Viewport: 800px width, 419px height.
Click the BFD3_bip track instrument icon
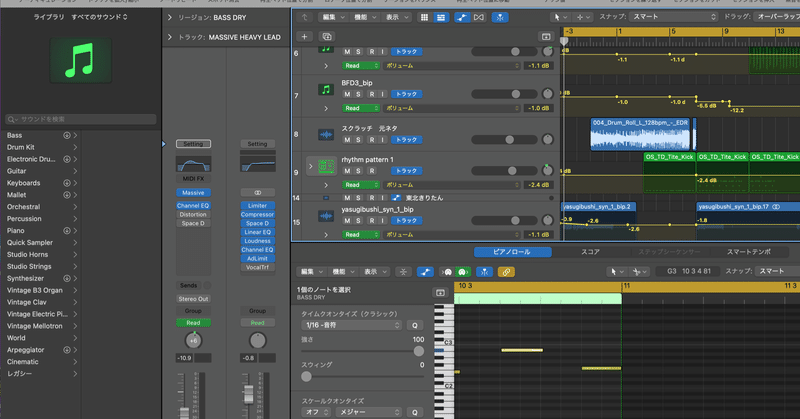pos(326,90)
